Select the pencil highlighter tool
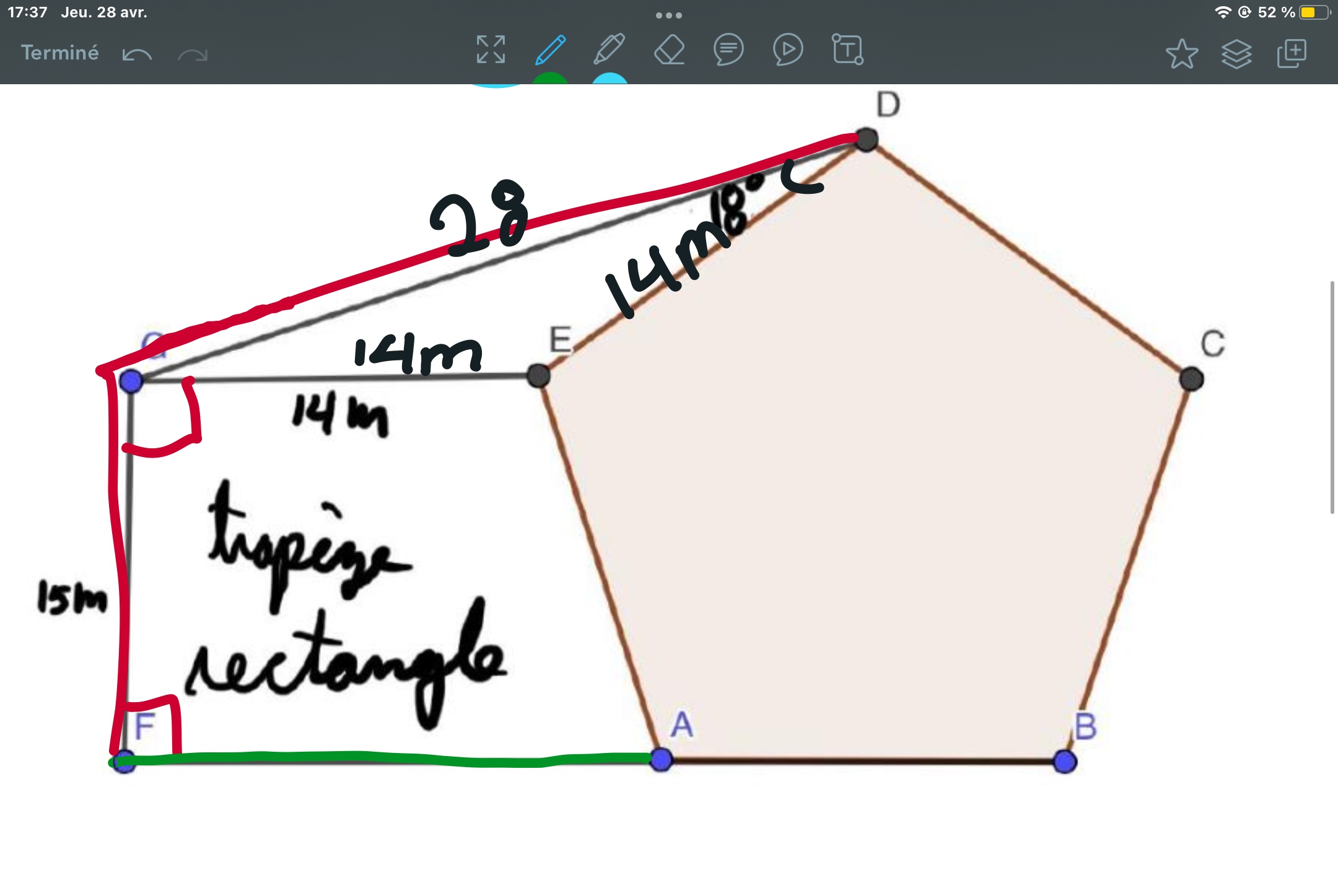 pos(610,50)
